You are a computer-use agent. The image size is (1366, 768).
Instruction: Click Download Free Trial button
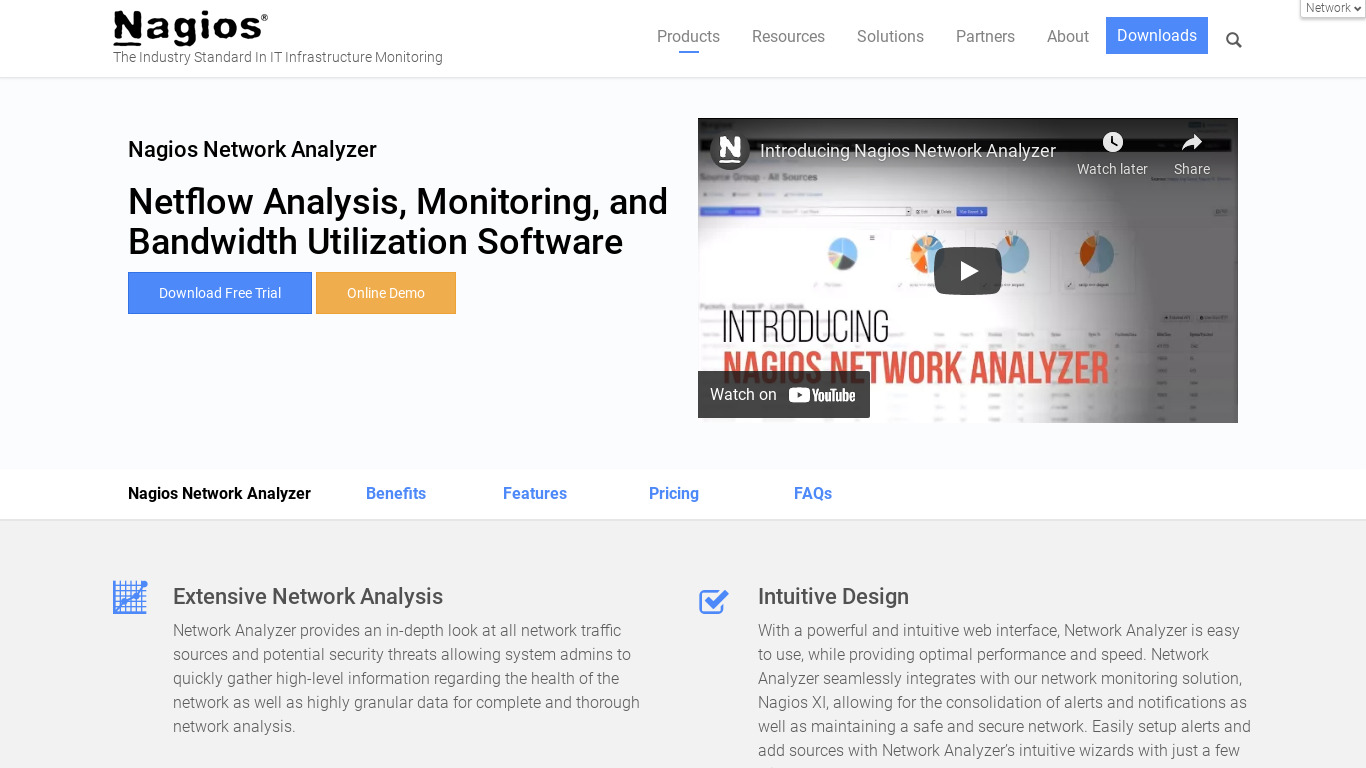220,293
